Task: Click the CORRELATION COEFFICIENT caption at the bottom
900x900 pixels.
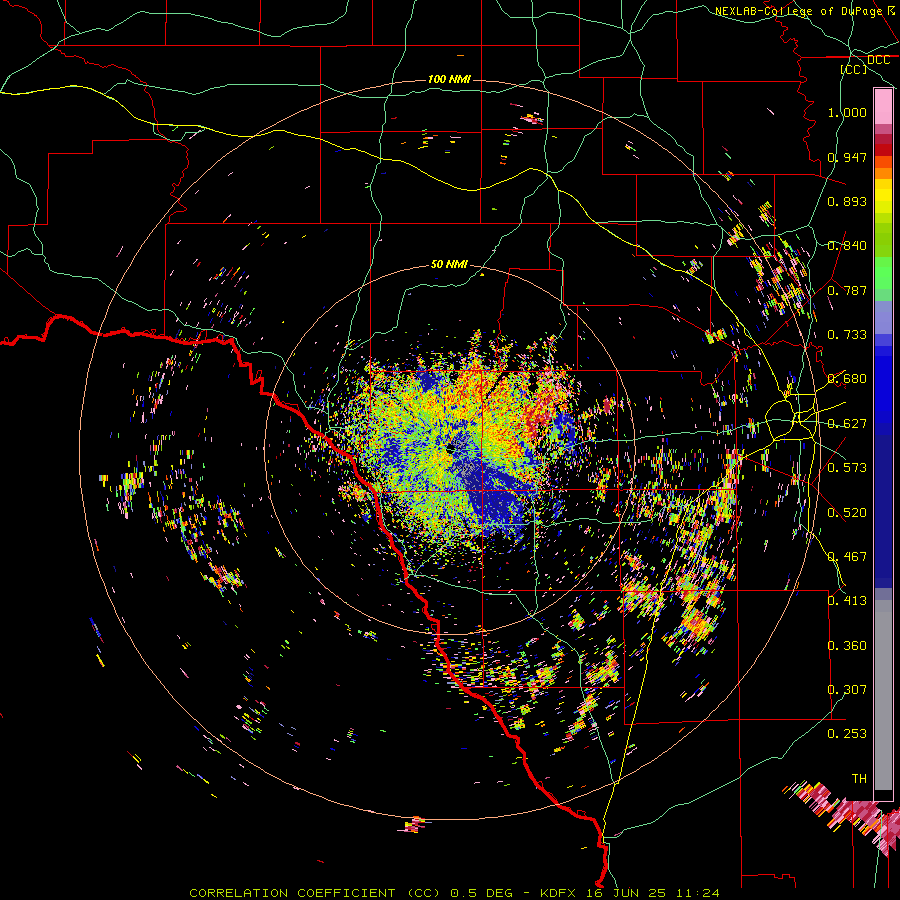Action: click(x=454, y=893)
